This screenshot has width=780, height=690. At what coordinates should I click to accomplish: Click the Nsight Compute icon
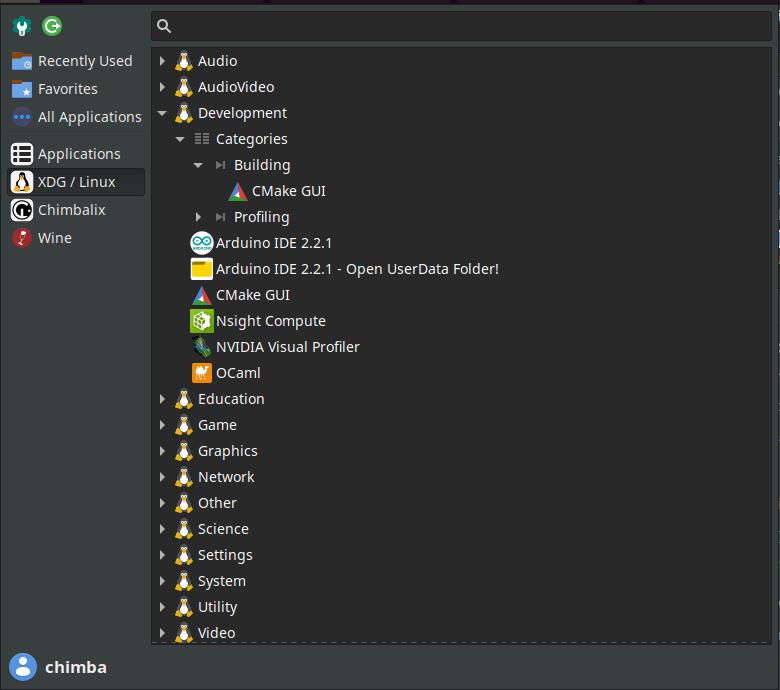(x=202, y=321)
